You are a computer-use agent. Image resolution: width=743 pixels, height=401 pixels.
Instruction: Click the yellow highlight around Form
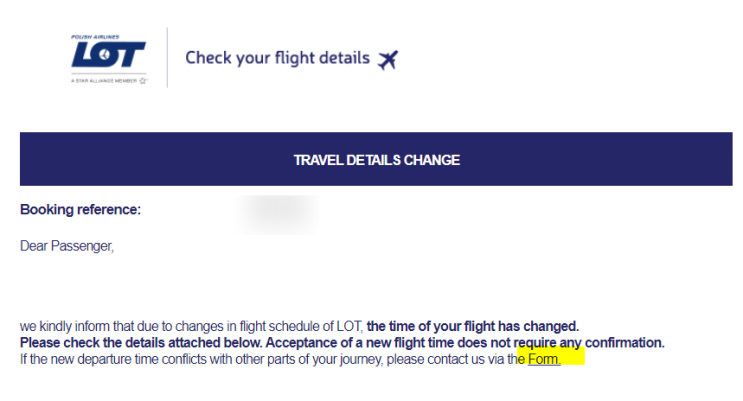[x=551, y=356]
